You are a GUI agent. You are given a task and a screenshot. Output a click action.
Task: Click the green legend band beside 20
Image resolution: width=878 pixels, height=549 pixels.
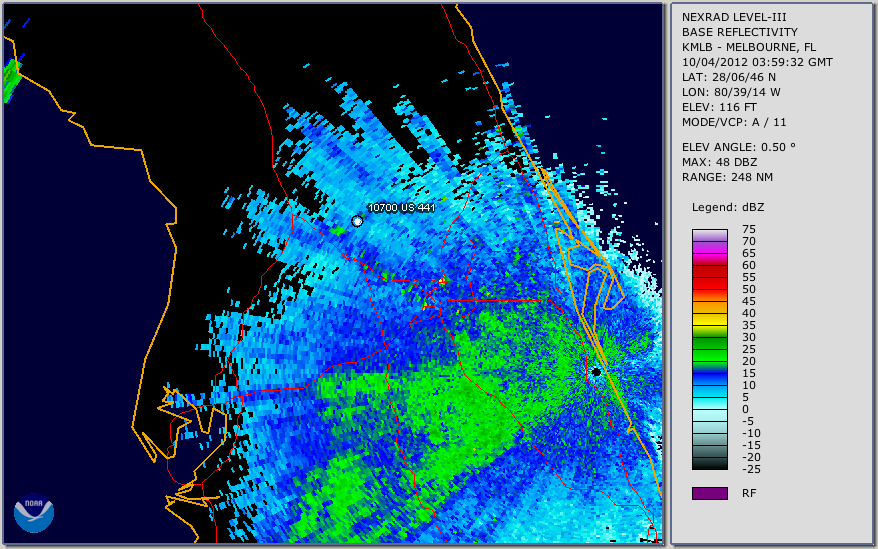[x=709, y=355]
